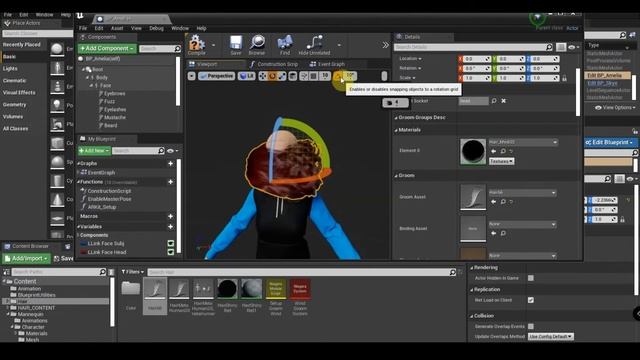Toggle Generate Overlap Events checkbox
Viewport: 640px width, 360px height.
[x=531, y=326]
